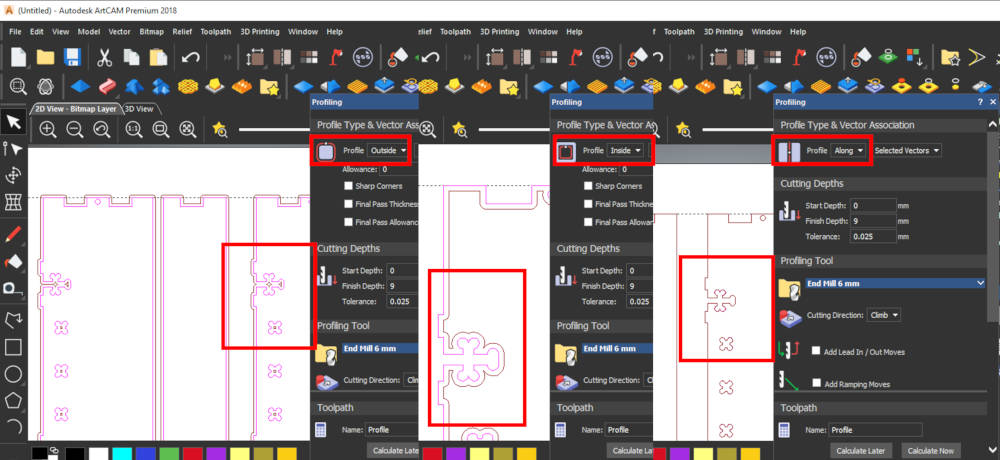The width and height of the screenshot is (1000, 460).
Task: Select the Flood Fill bucket tool
Action: coord(14,262)
